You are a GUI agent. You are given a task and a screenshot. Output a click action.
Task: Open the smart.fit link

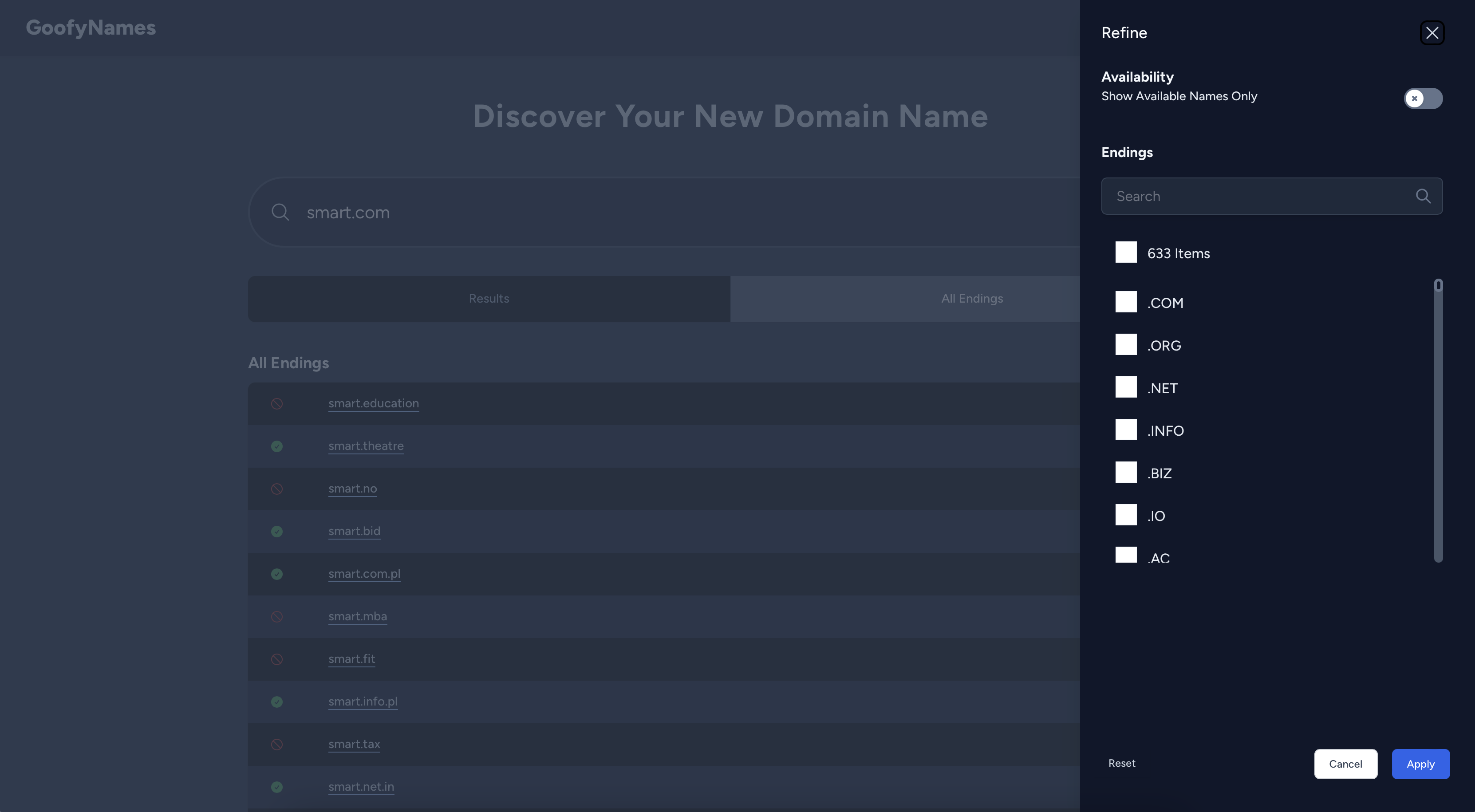pos(351,658)
